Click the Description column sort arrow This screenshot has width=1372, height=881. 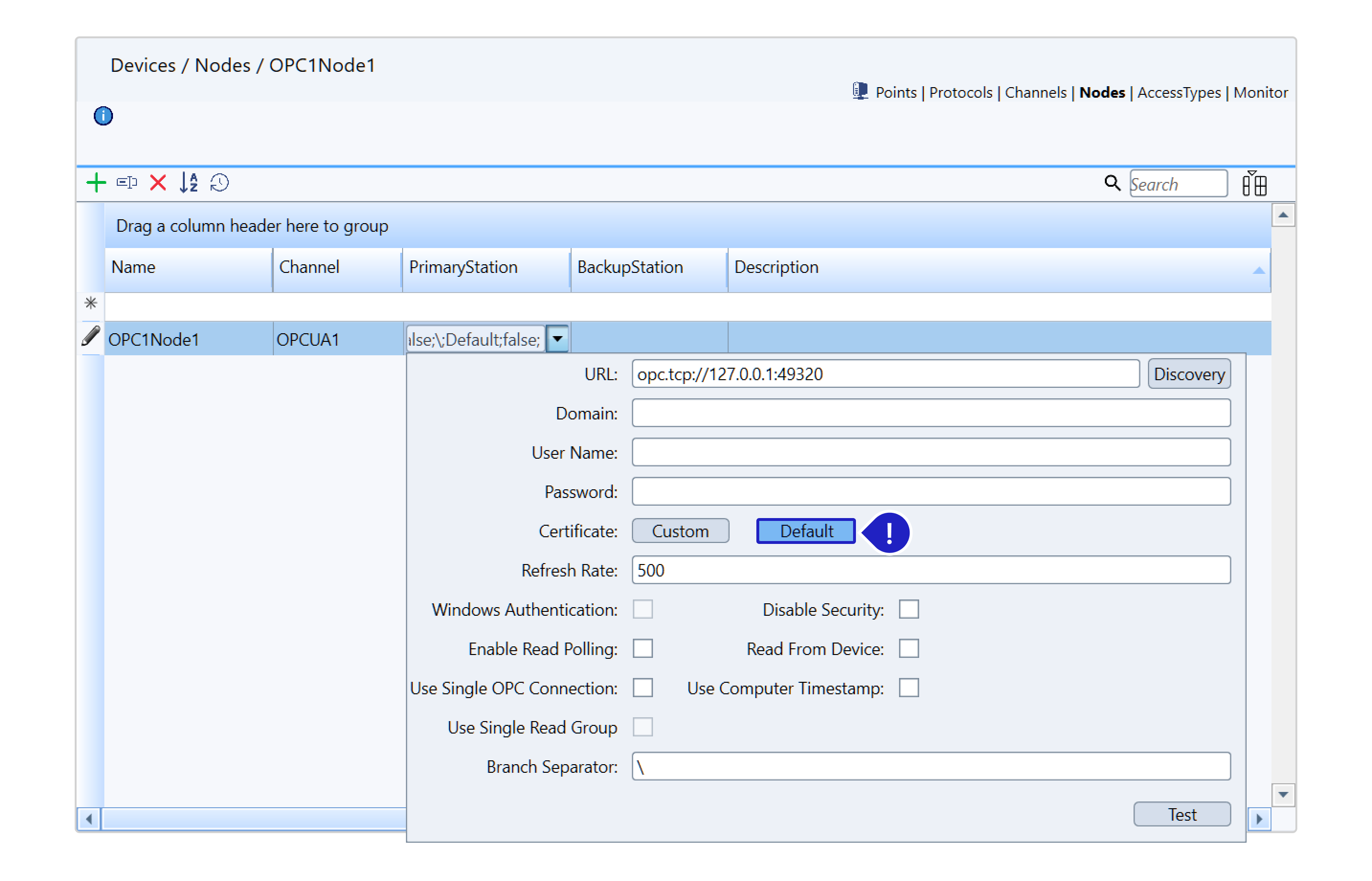[1258, 271]
